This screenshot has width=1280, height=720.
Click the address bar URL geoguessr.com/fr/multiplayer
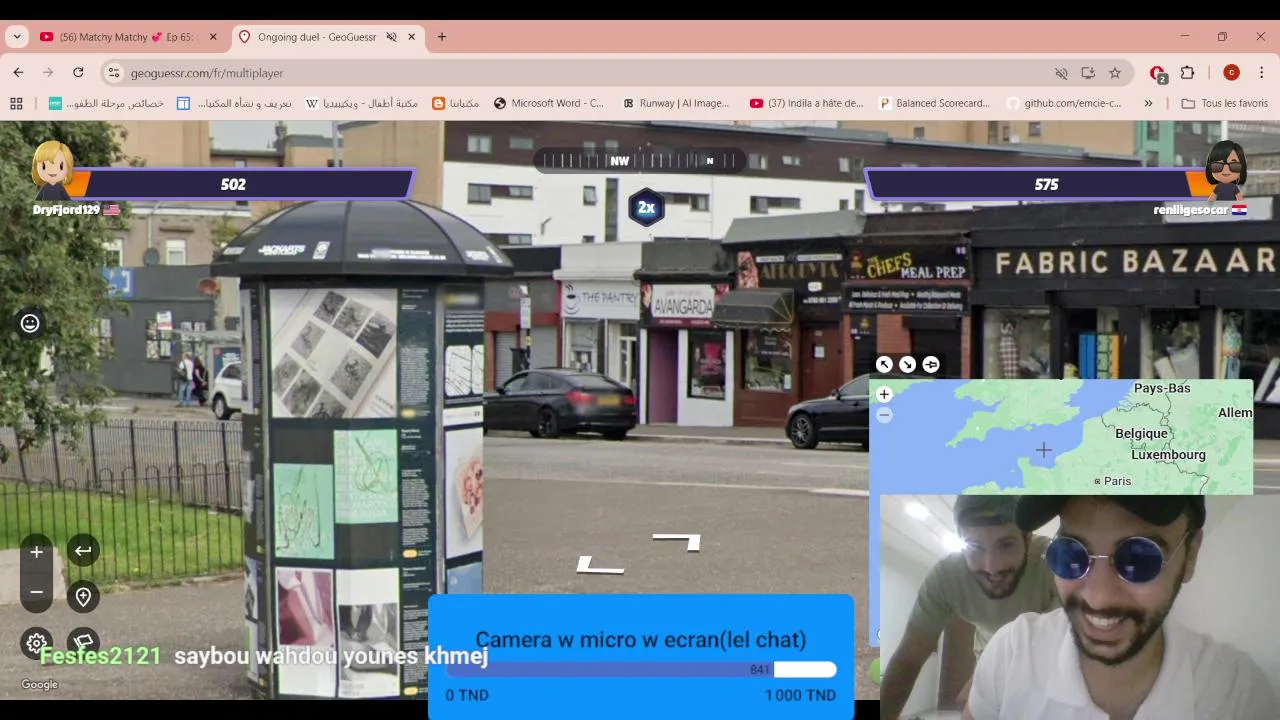207,73
